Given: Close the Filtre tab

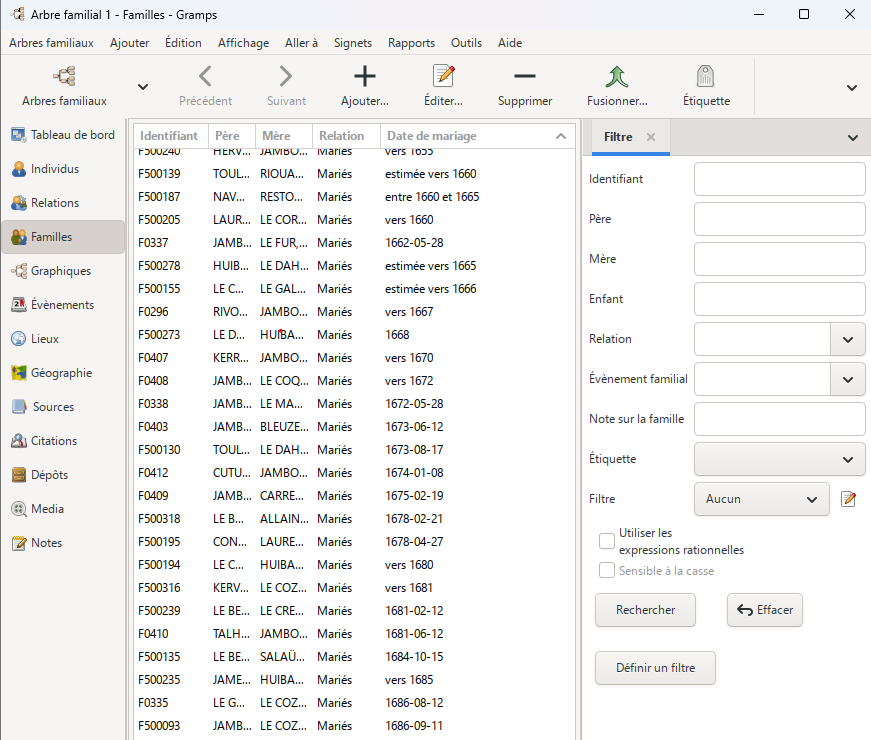Looking at the screenshot, I should pyautogui.click(x=651, y=137).
